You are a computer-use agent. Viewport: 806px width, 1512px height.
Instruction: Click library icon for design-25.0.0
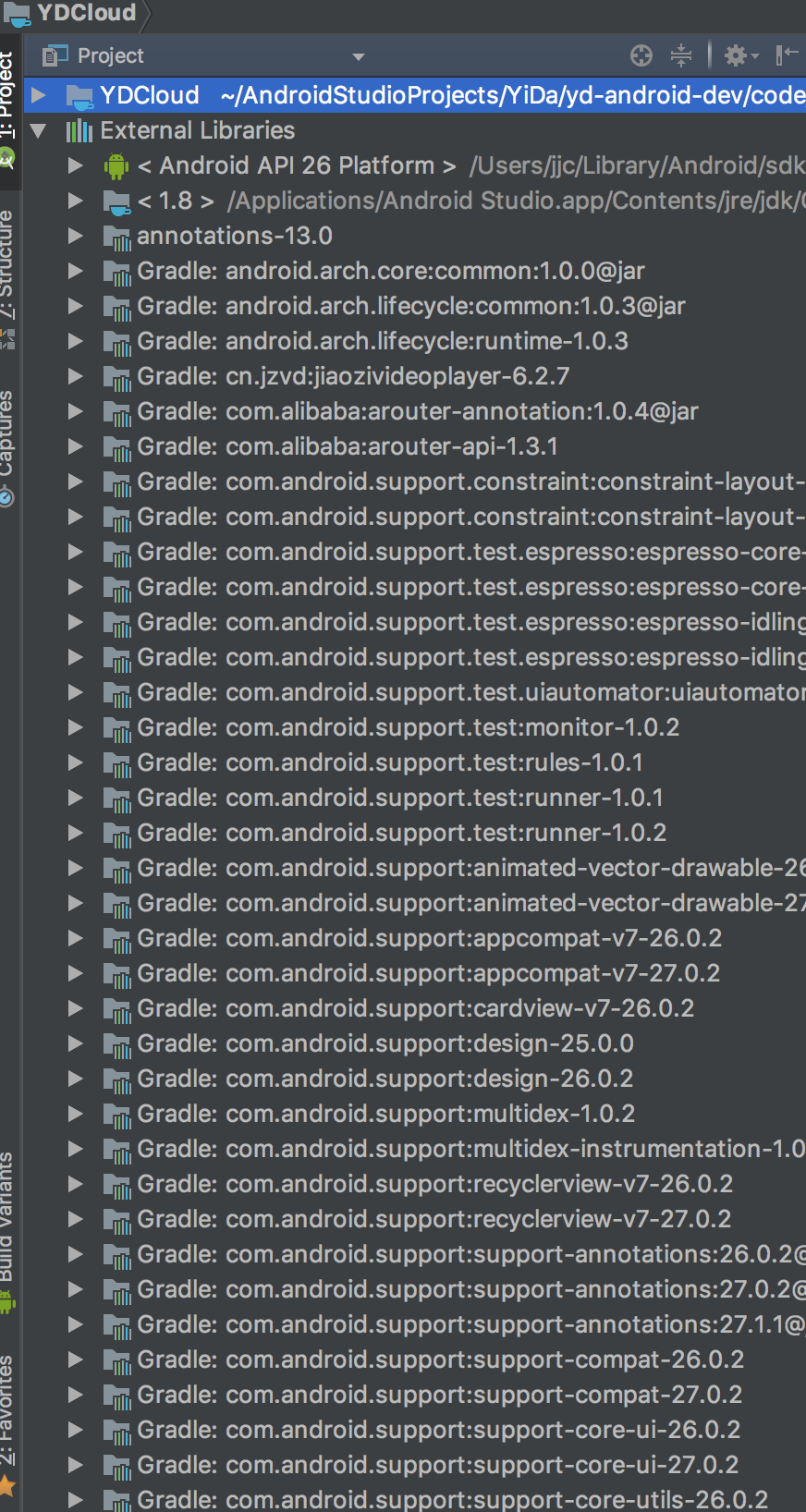pos(116,1045)
